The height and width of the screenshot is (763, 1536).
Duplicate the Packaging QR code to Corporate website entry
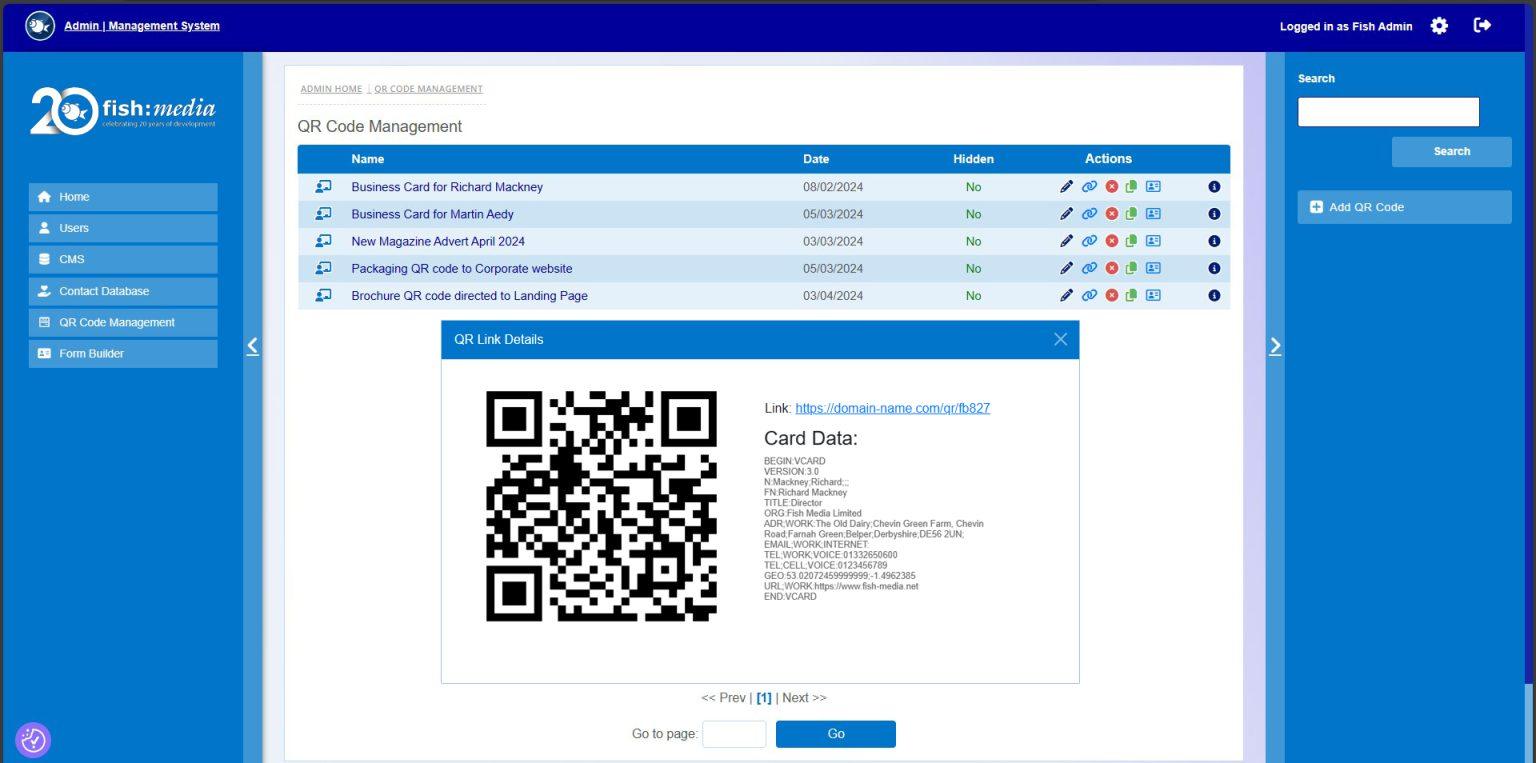[x=1131, y=268]
